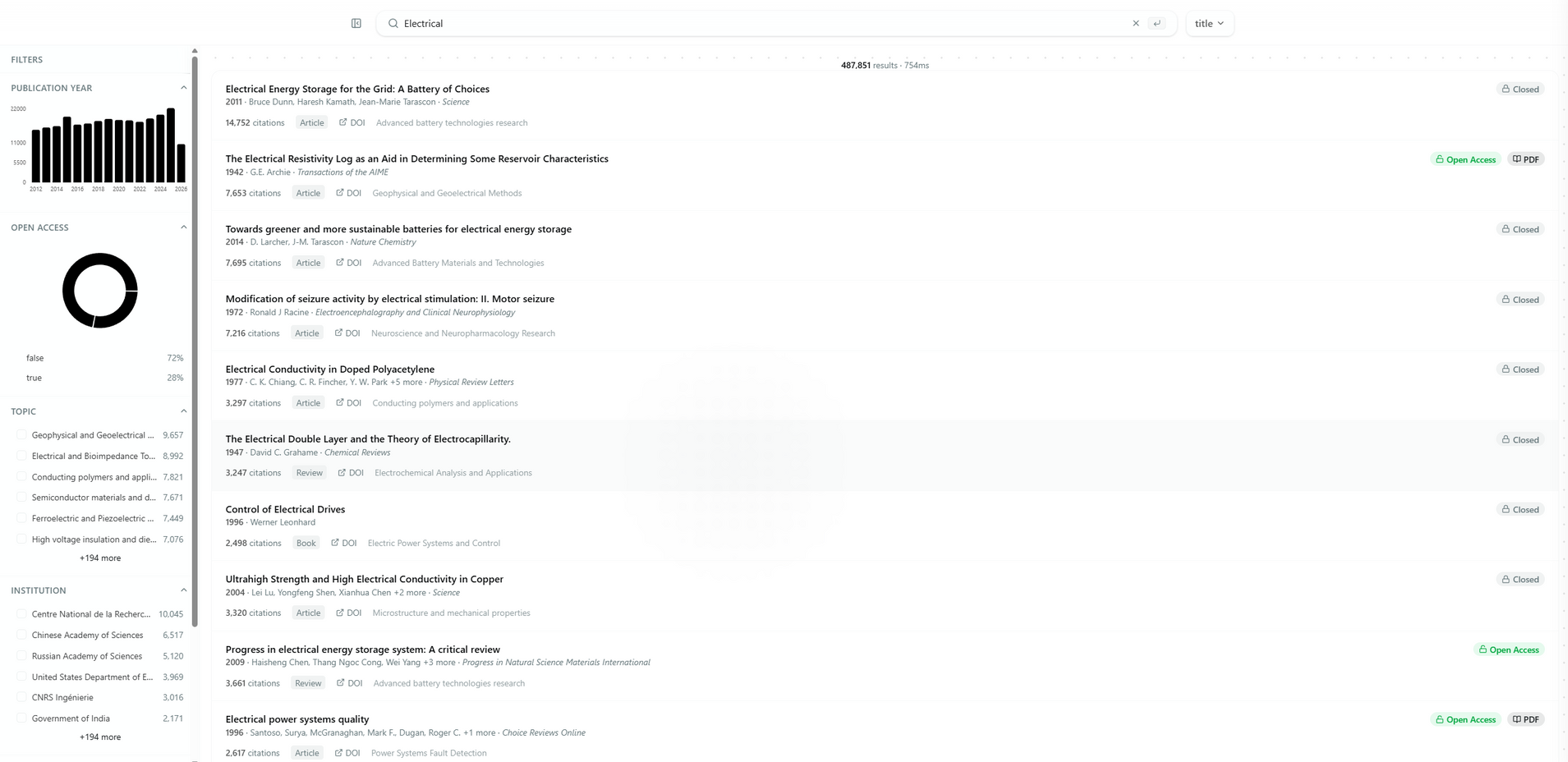Toggle the sidebar panel icon
This screenshot has height=762, width=1568.
point(356,24)
